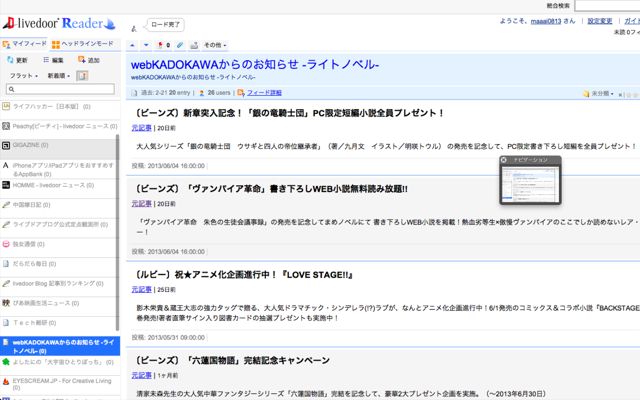Click the 更新 refresh button

(x=17, y=60)
